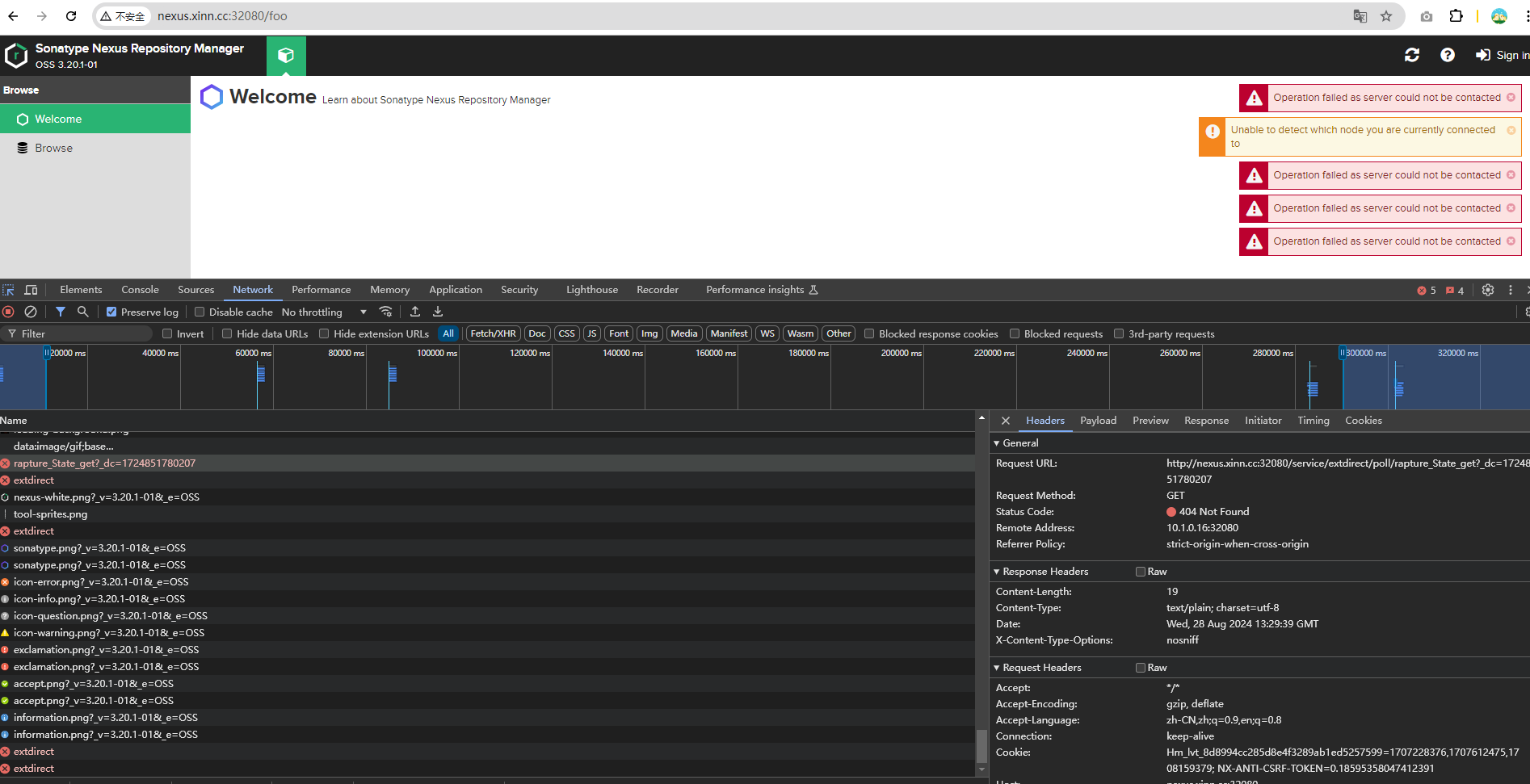Open the Application panel
Viewport: 1530px width, 784px height.
(x=456, y=290)
